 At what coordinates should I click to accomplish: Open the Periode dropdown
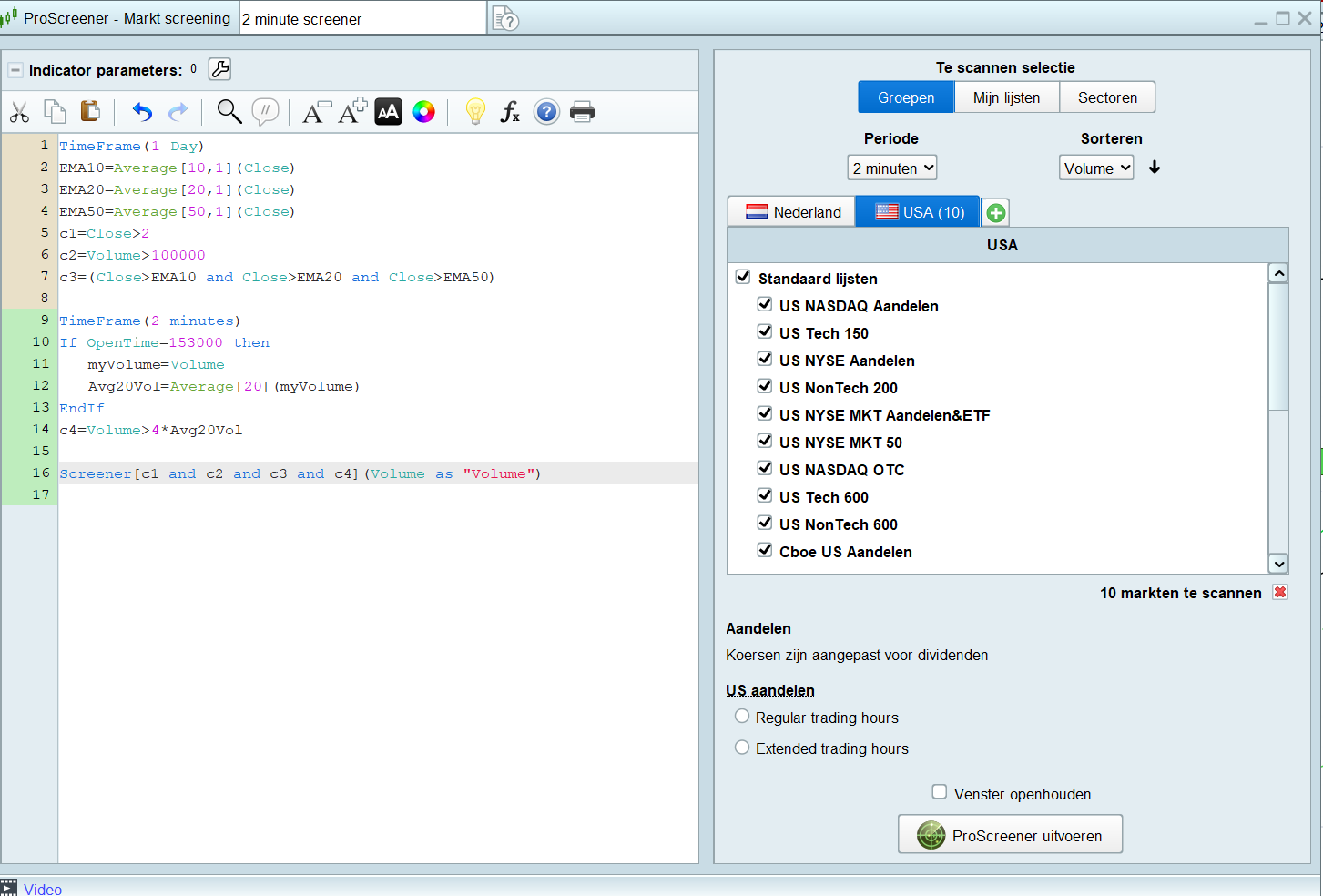[891, 168]
